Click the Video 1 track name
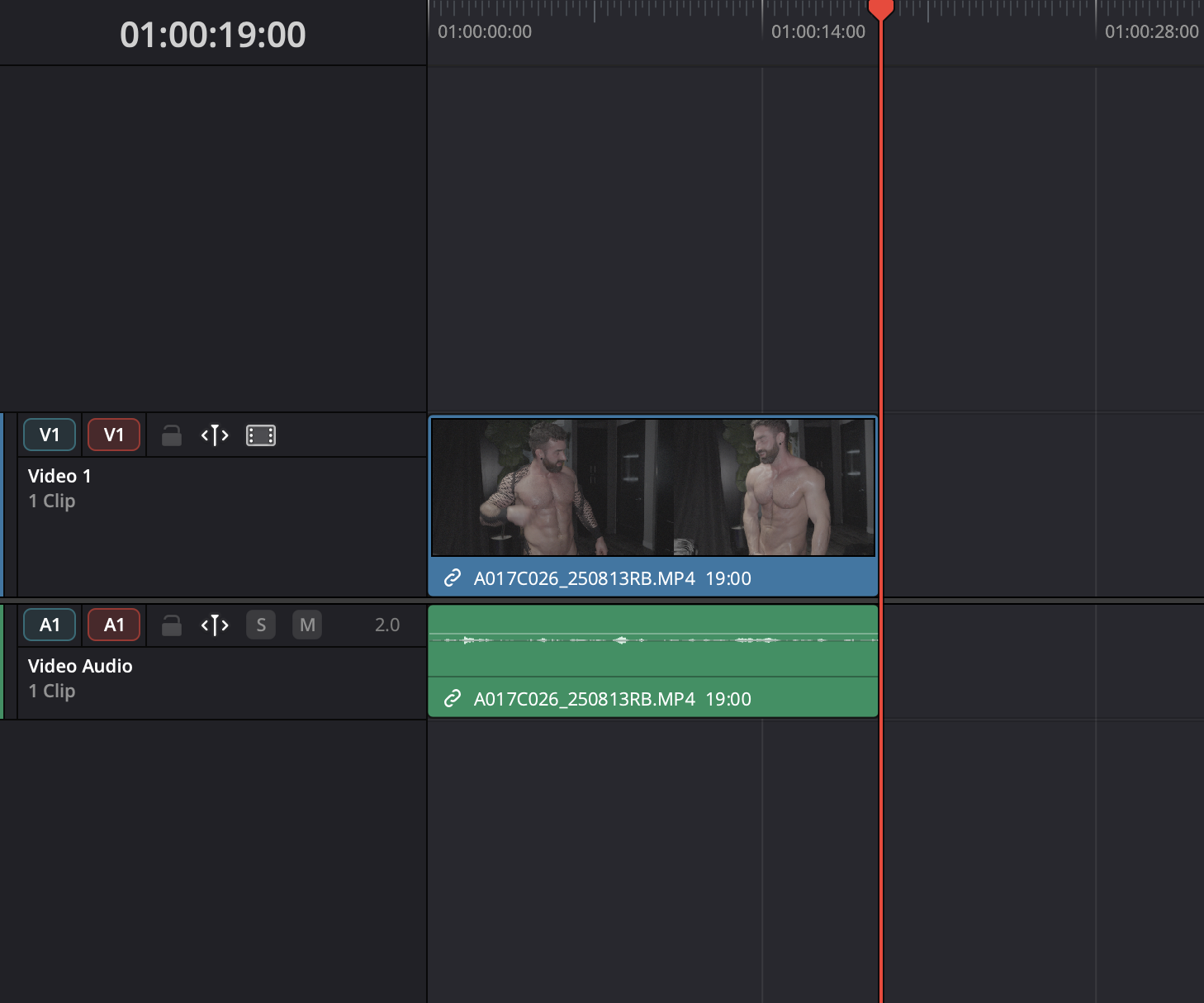This screenshot has width=1204, height=1003. point(59,476)
